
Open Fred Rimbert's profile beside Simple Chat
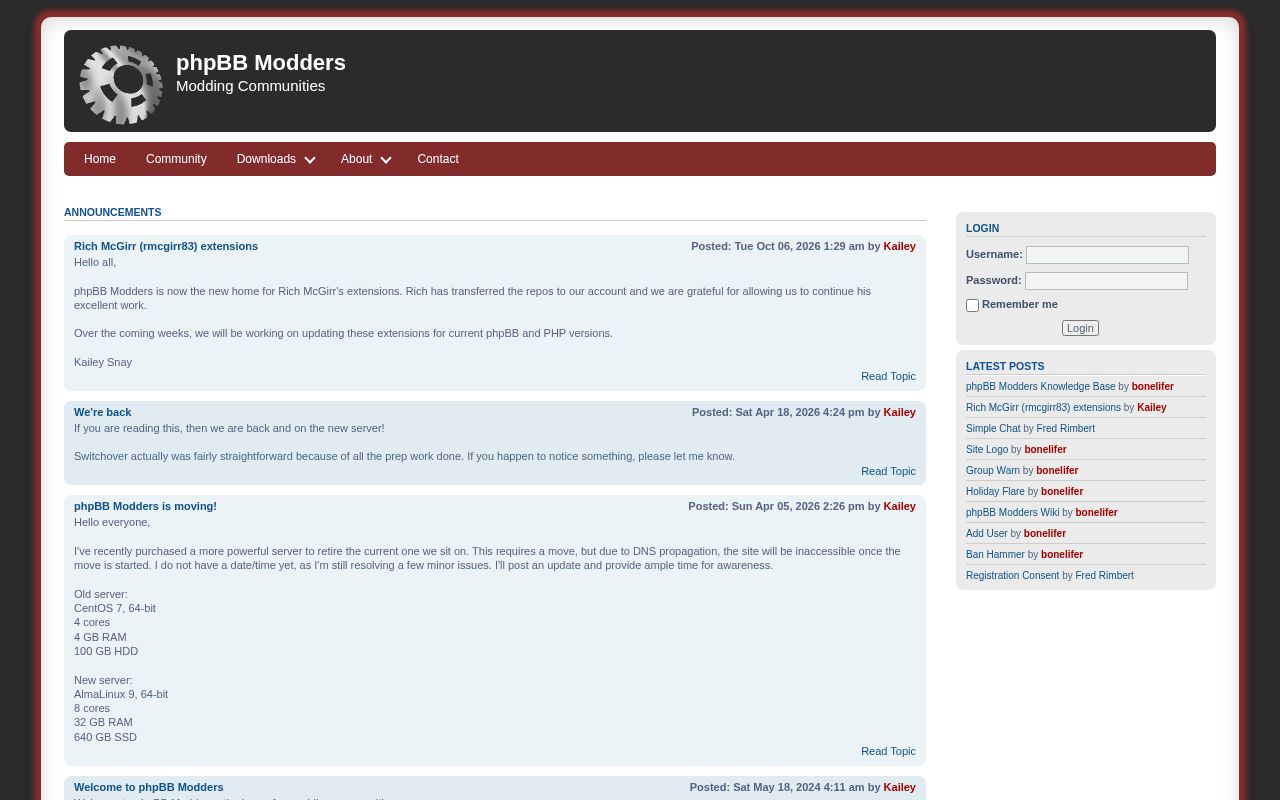coord(1065,429)
